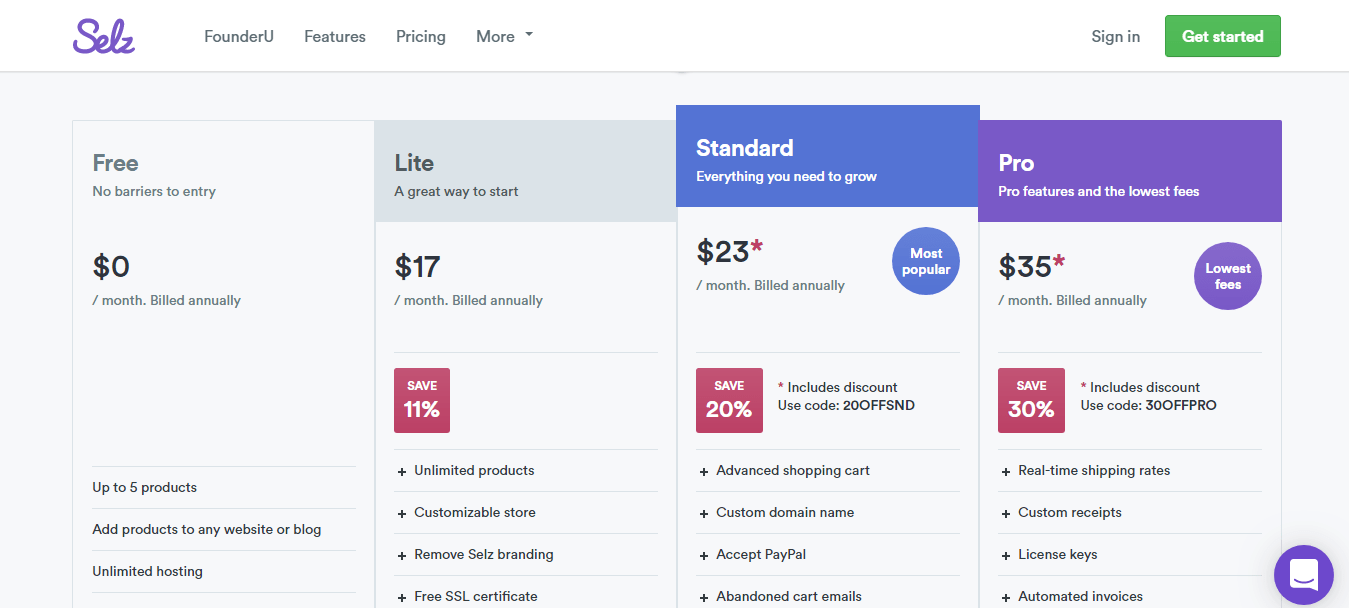The width and height of the screenshot is (1349, 608).
Task: Expand the More navigation dropdown
Action: coord(504,36)
